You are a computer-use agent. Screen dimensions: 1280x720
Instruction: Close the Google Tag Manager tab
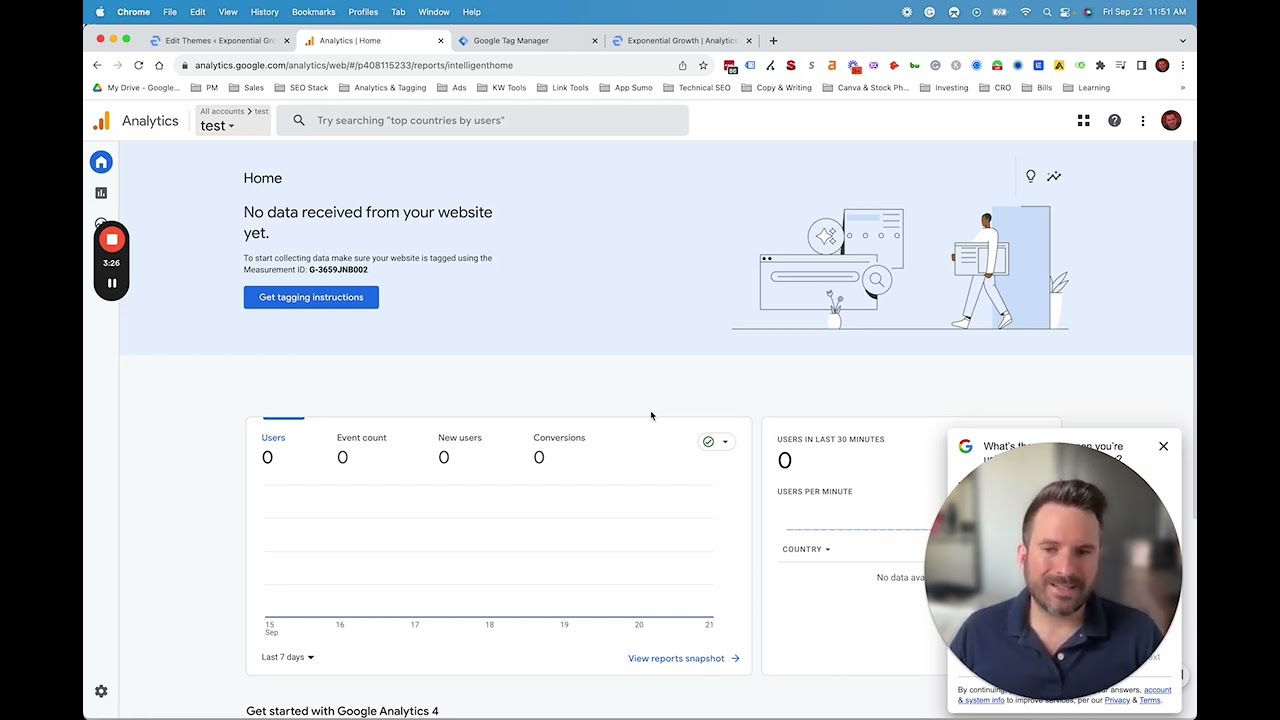[595, 41]
